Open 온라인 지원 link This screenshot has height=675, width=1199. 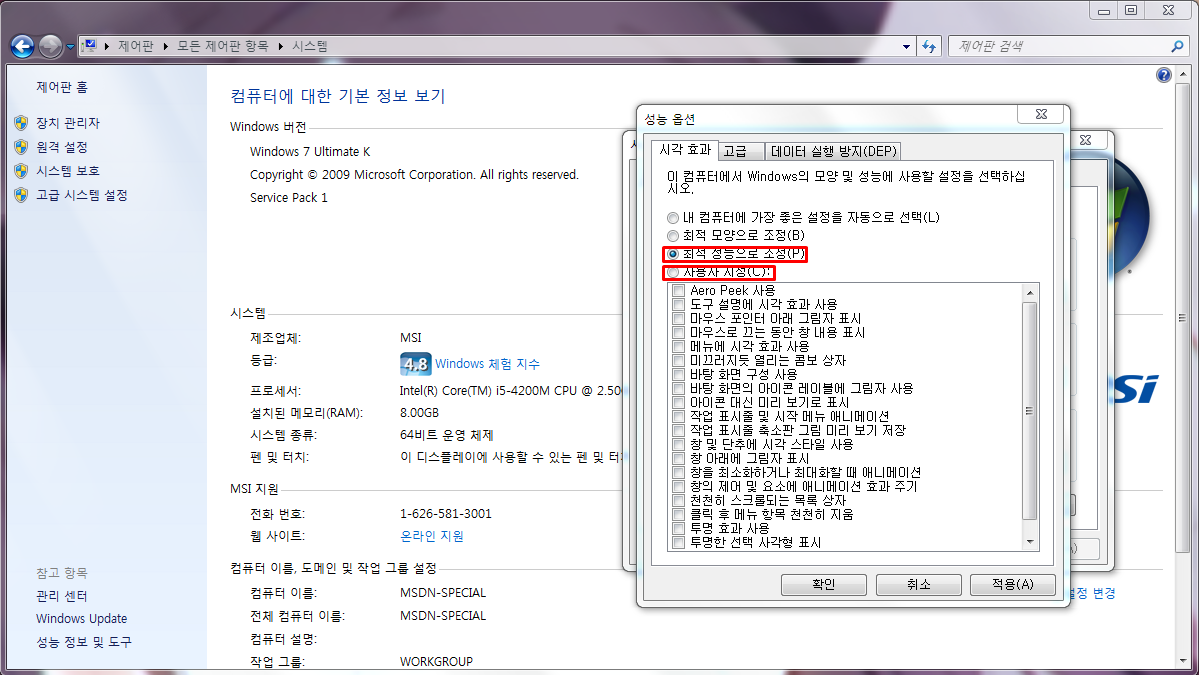[x=431, y=536]
